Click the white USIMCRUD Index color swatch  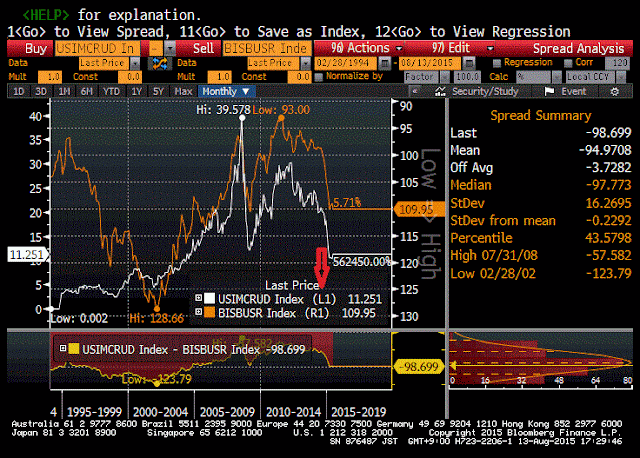tap(209, 298)
